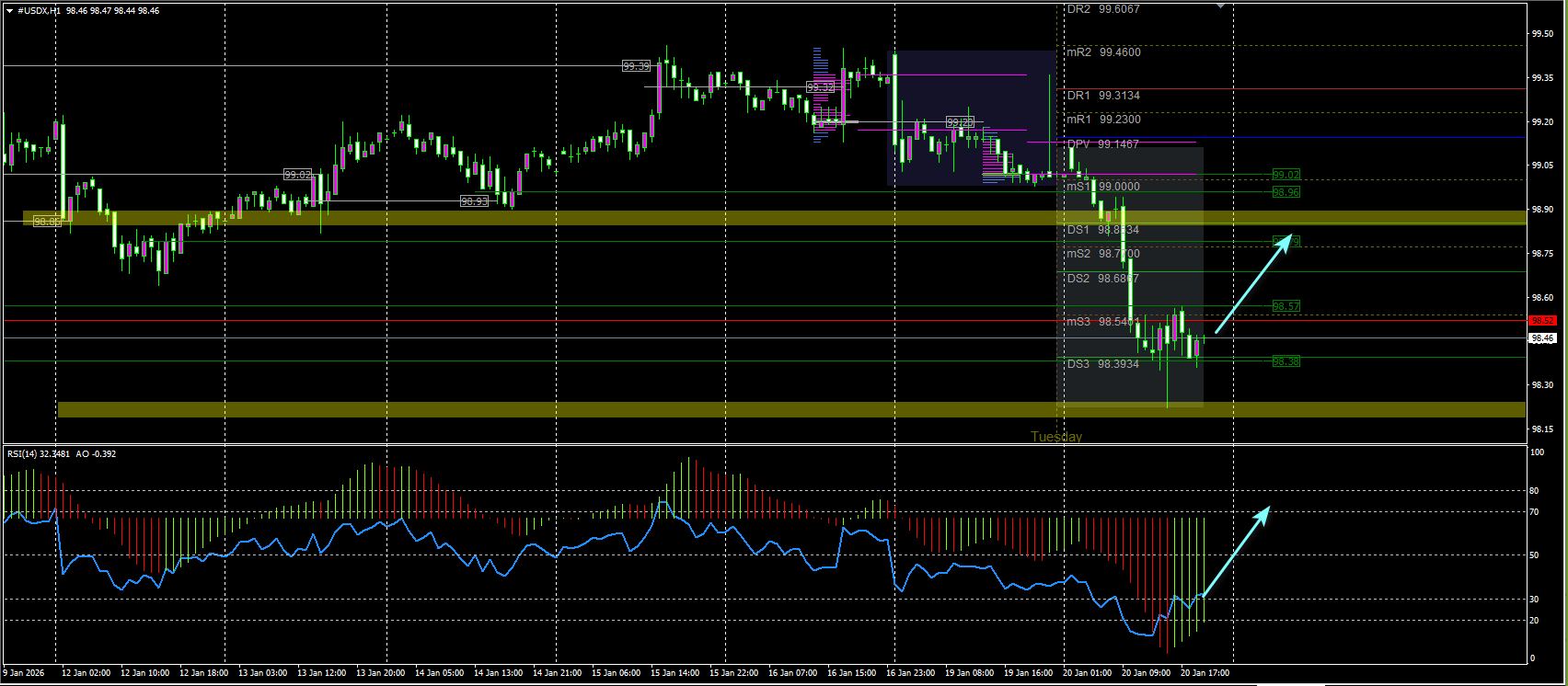Click the boxed 99.39 level label
Viewport: 1568px width, 686px height.
coord(636,66)
